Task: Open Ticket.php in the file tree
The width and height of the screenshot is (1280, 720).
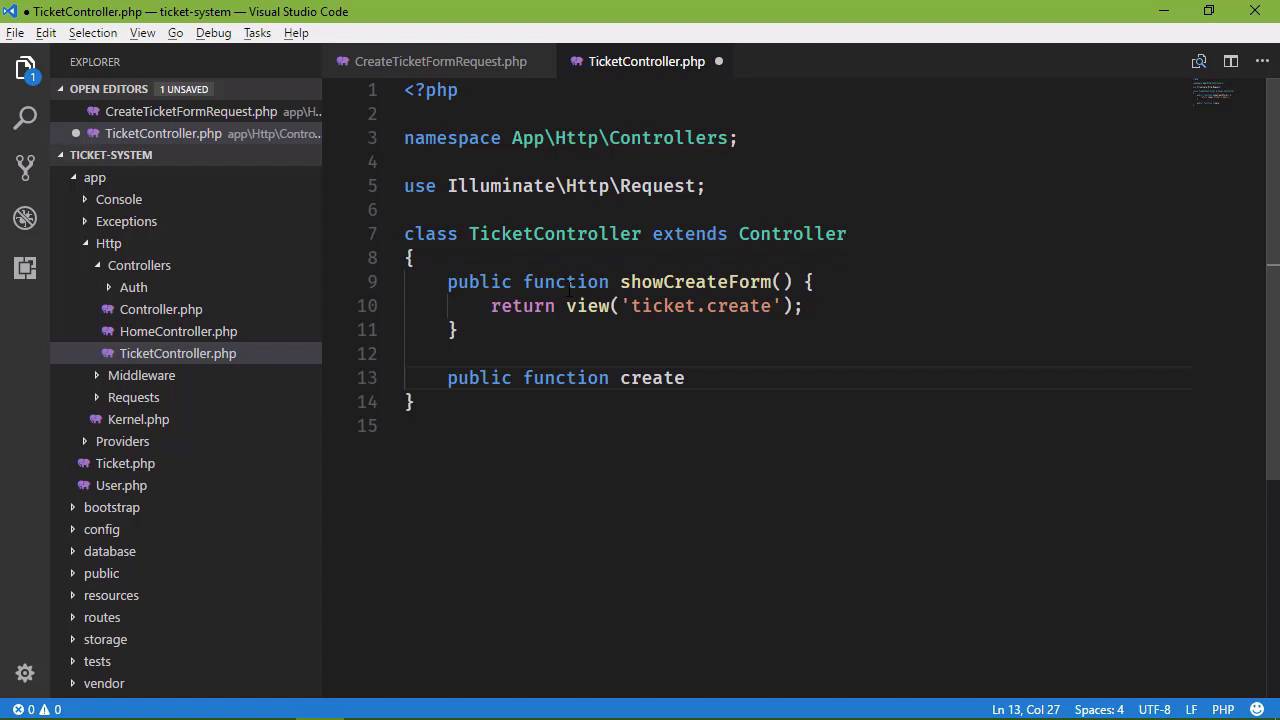Action: 125,463
